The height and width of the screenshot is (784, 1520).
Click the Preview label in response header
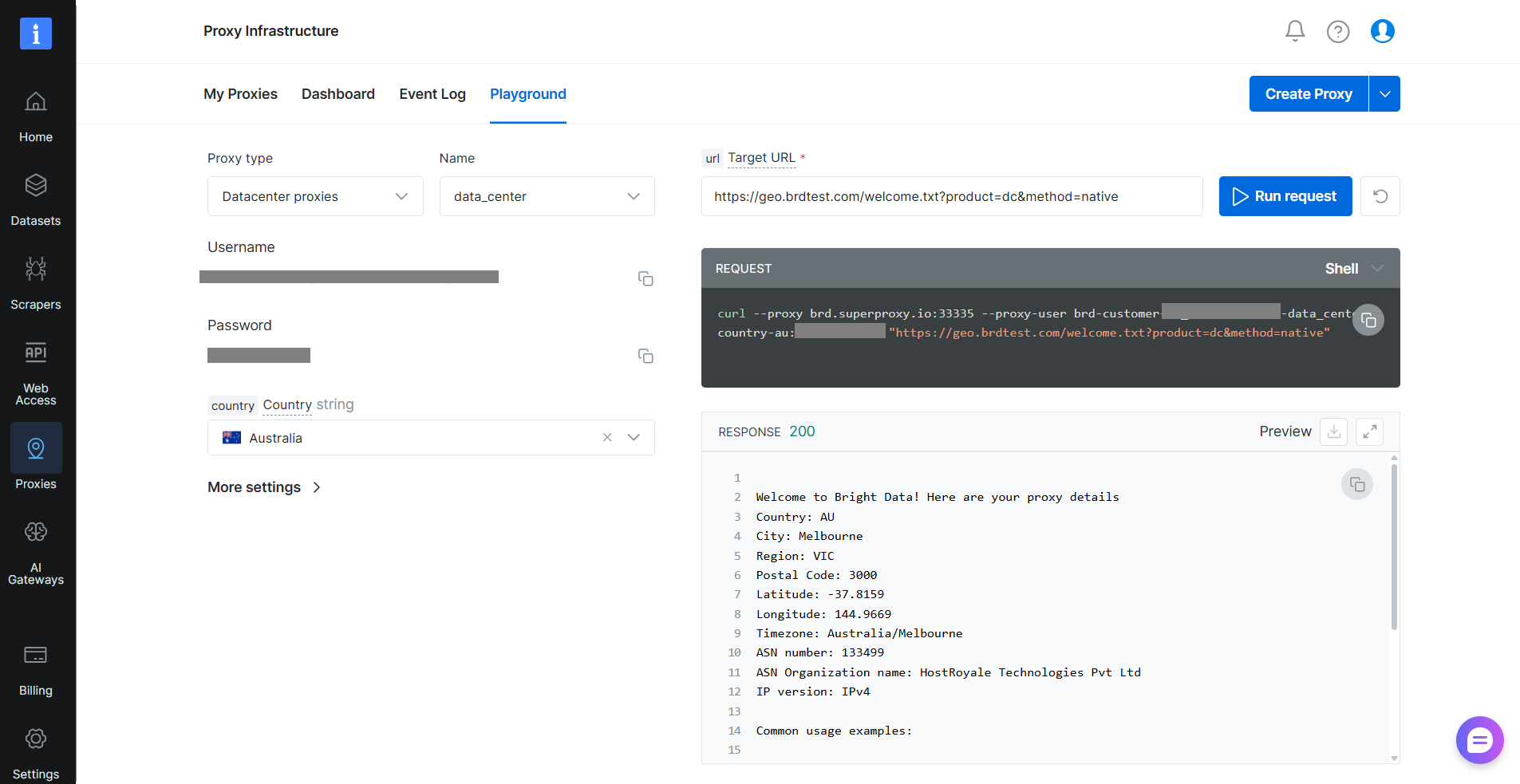(x=1285, y=431)
